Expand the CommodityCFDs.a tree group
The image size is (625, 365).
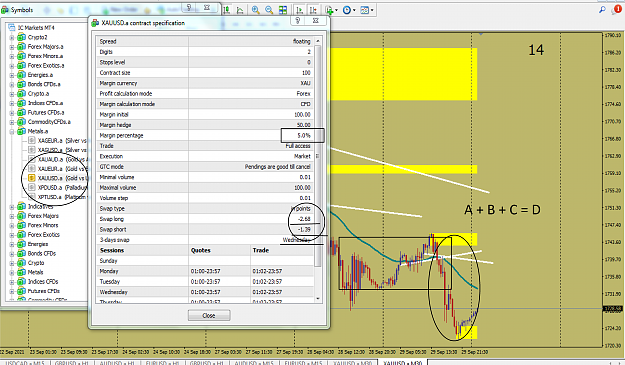[x=12, y=122]
